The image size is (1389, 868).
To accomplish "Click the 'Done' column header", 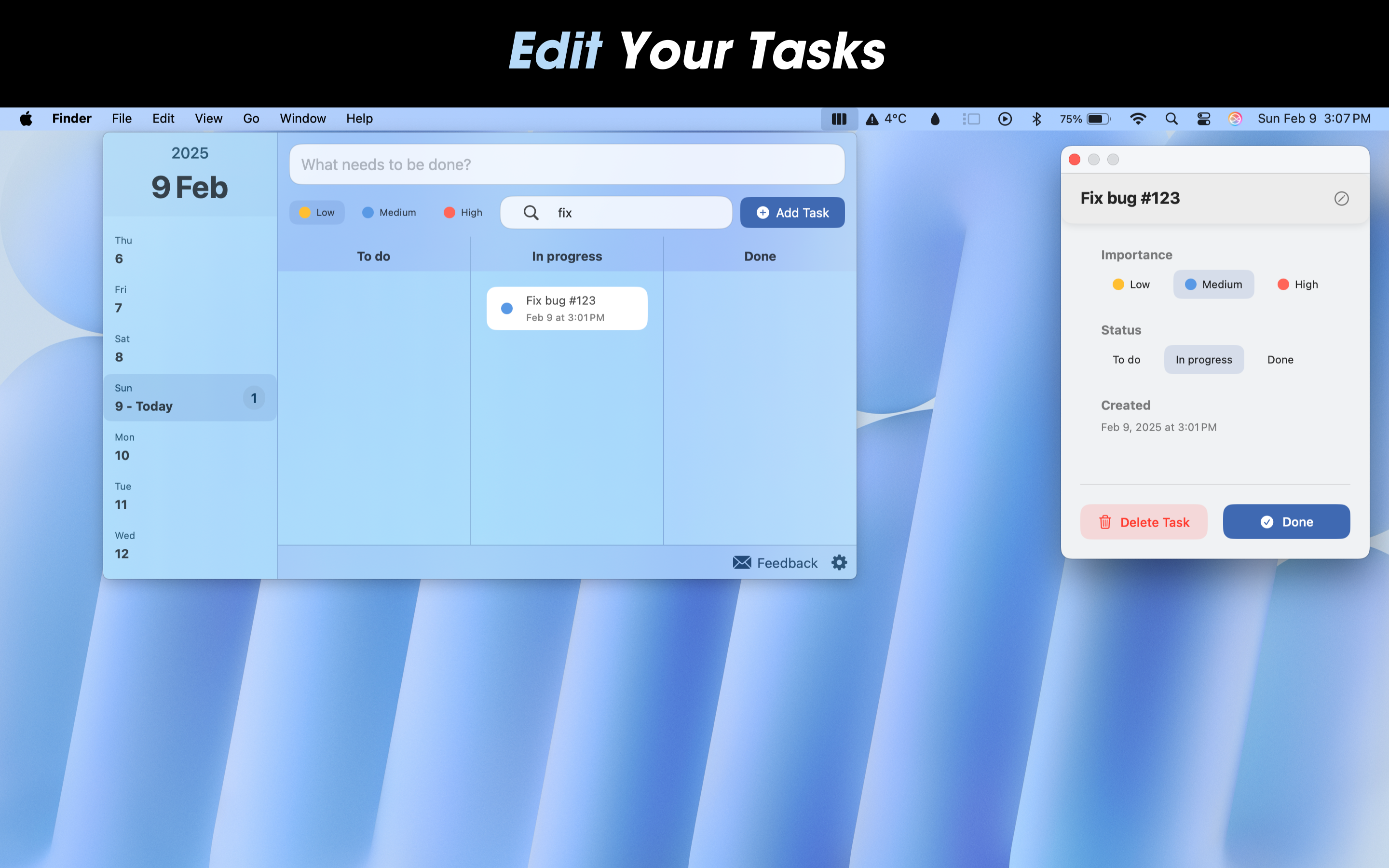I will [760, 256].
